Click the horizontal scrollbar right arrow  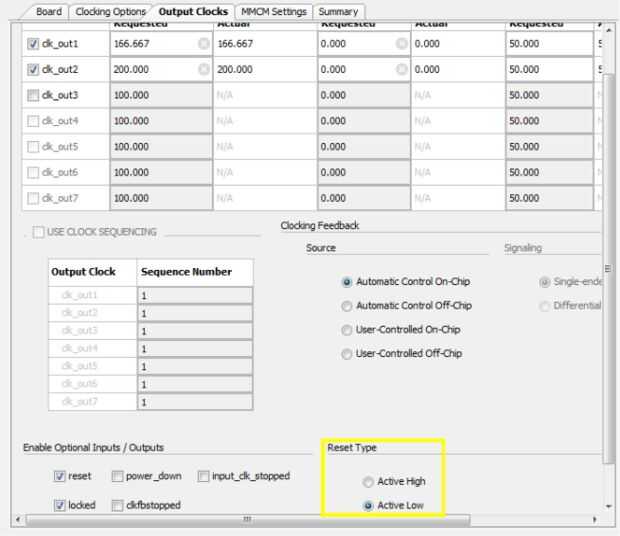click(x=595, y=519)
